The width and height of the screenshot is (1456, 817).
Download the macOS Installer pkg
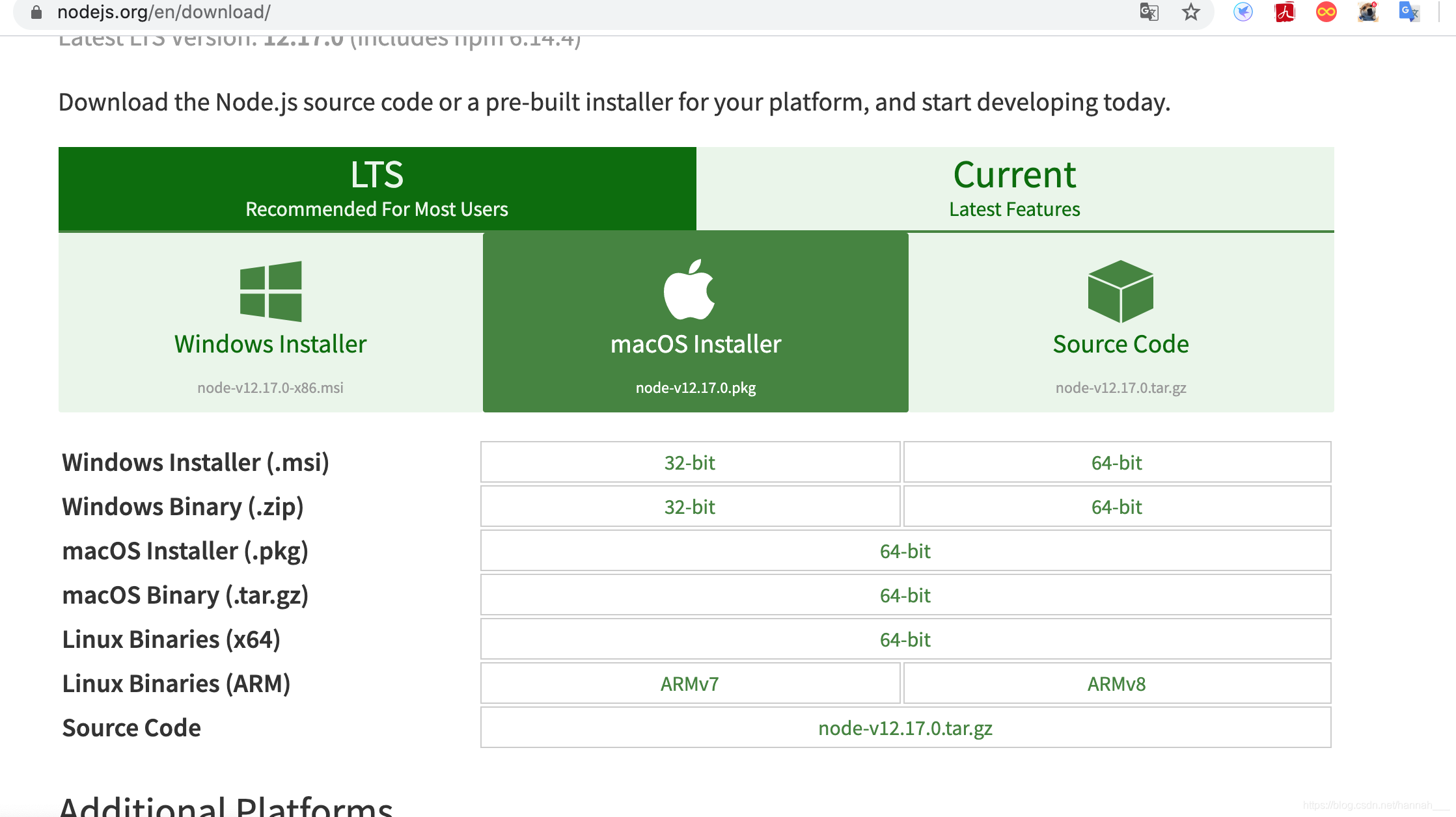click(695, 323)
